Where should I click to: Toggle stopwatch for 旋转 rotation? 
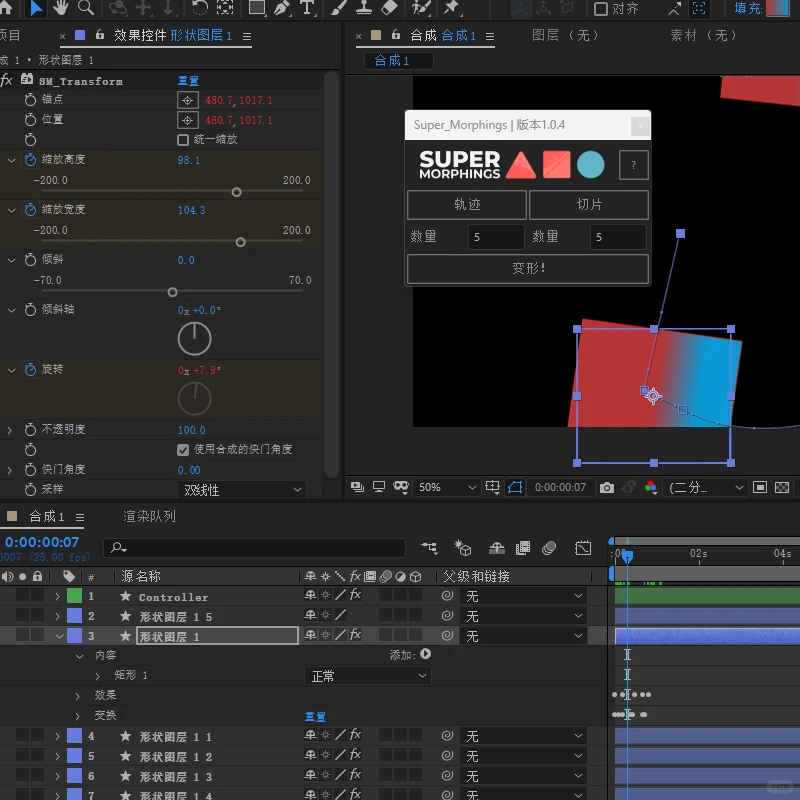[x=30, y=369]
